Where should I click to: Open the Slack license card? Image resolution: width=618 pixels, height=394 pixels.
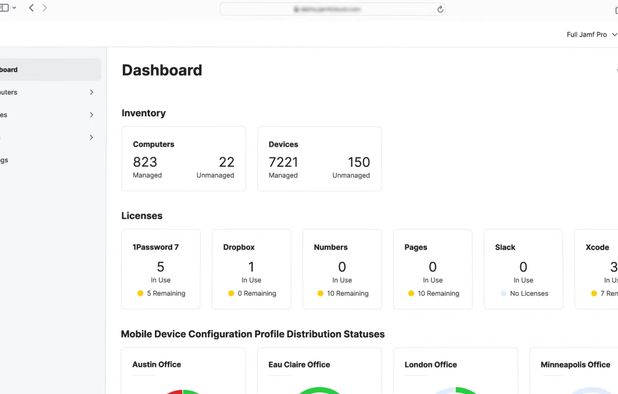523,269
